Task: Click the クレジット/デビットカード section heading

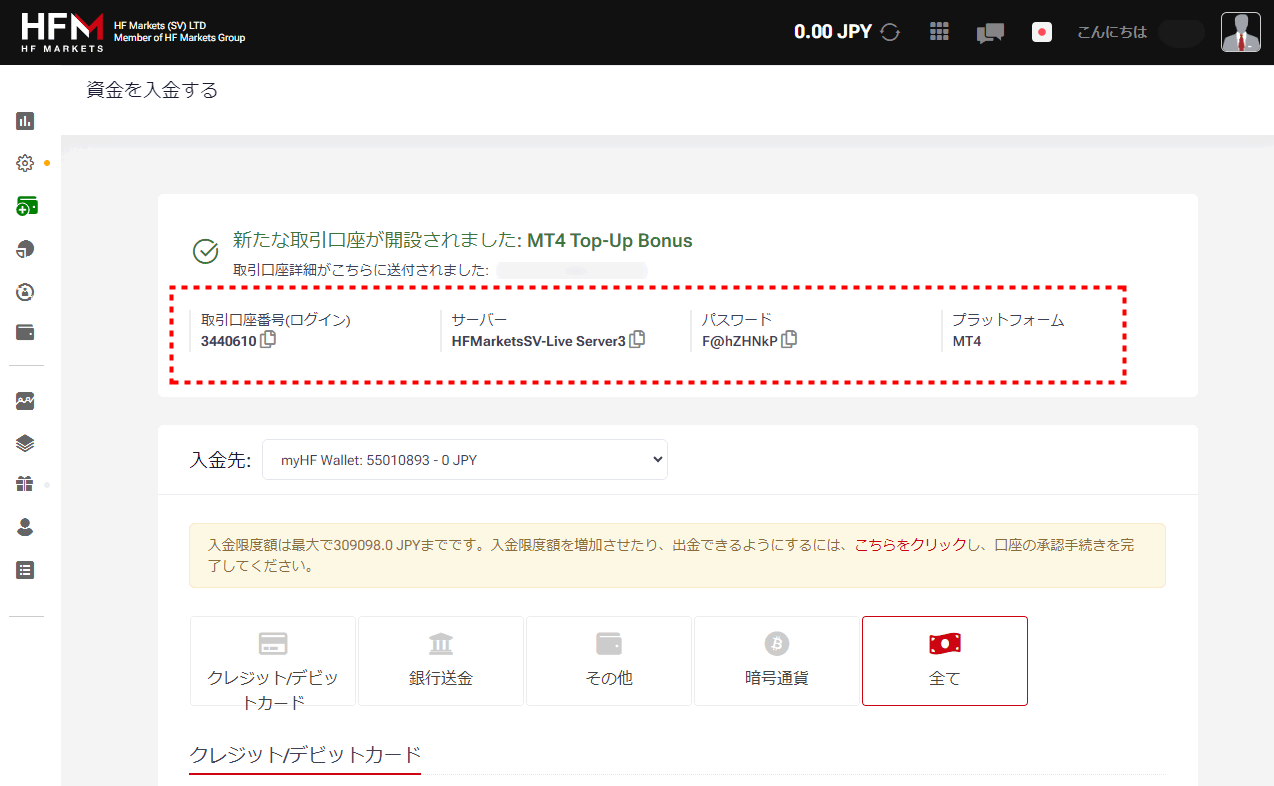Action: (x=305, y=755)
